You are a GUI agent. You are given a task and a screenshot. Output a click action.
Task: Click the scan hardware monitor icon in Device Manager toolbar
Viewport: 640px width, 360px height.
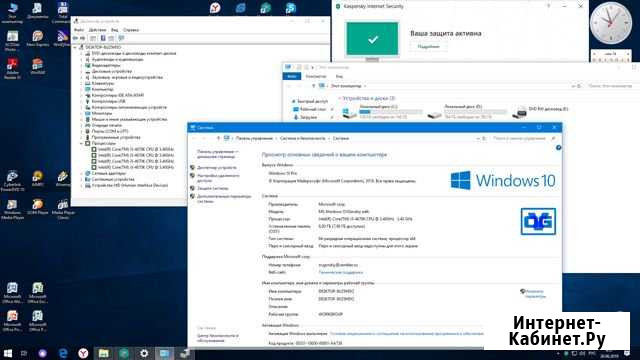(121, 38)
